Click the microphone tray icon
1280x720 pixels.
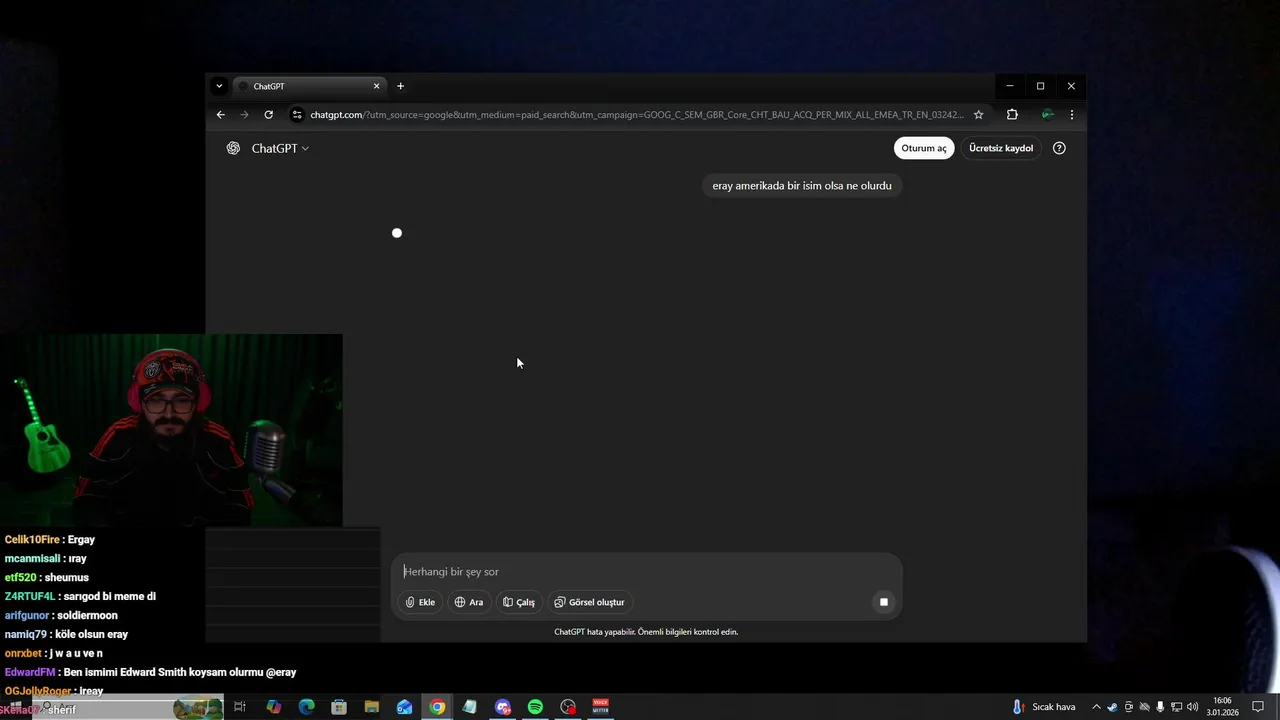1160,707
